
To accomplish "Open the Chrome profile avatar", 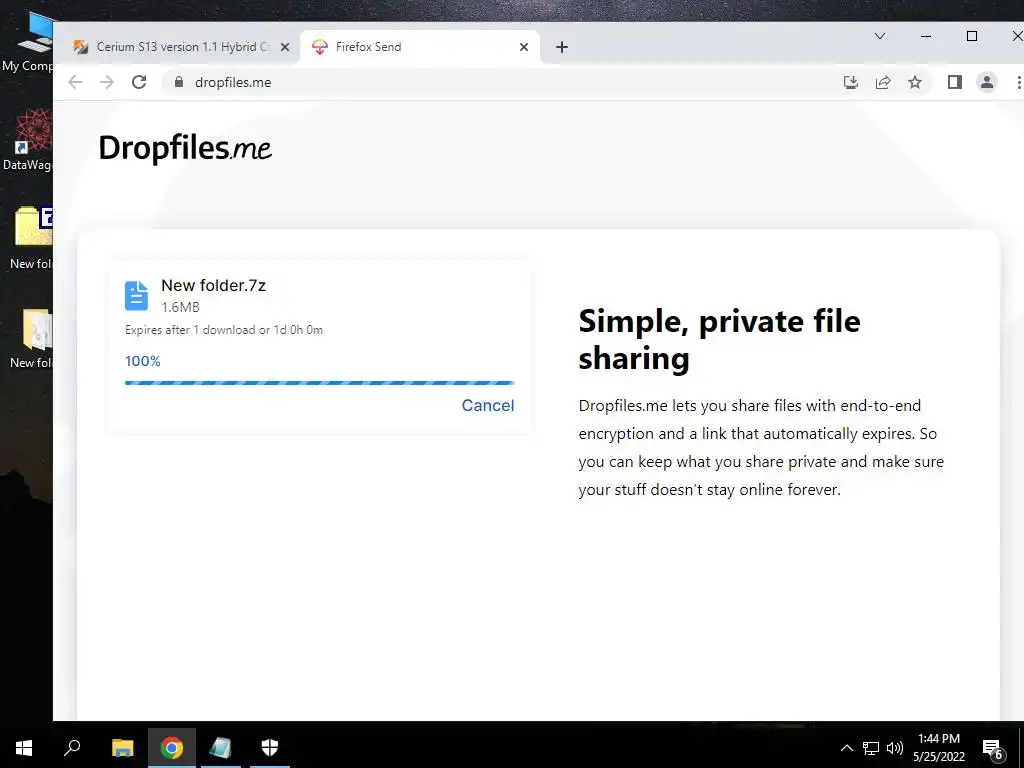I will point(987,82).
